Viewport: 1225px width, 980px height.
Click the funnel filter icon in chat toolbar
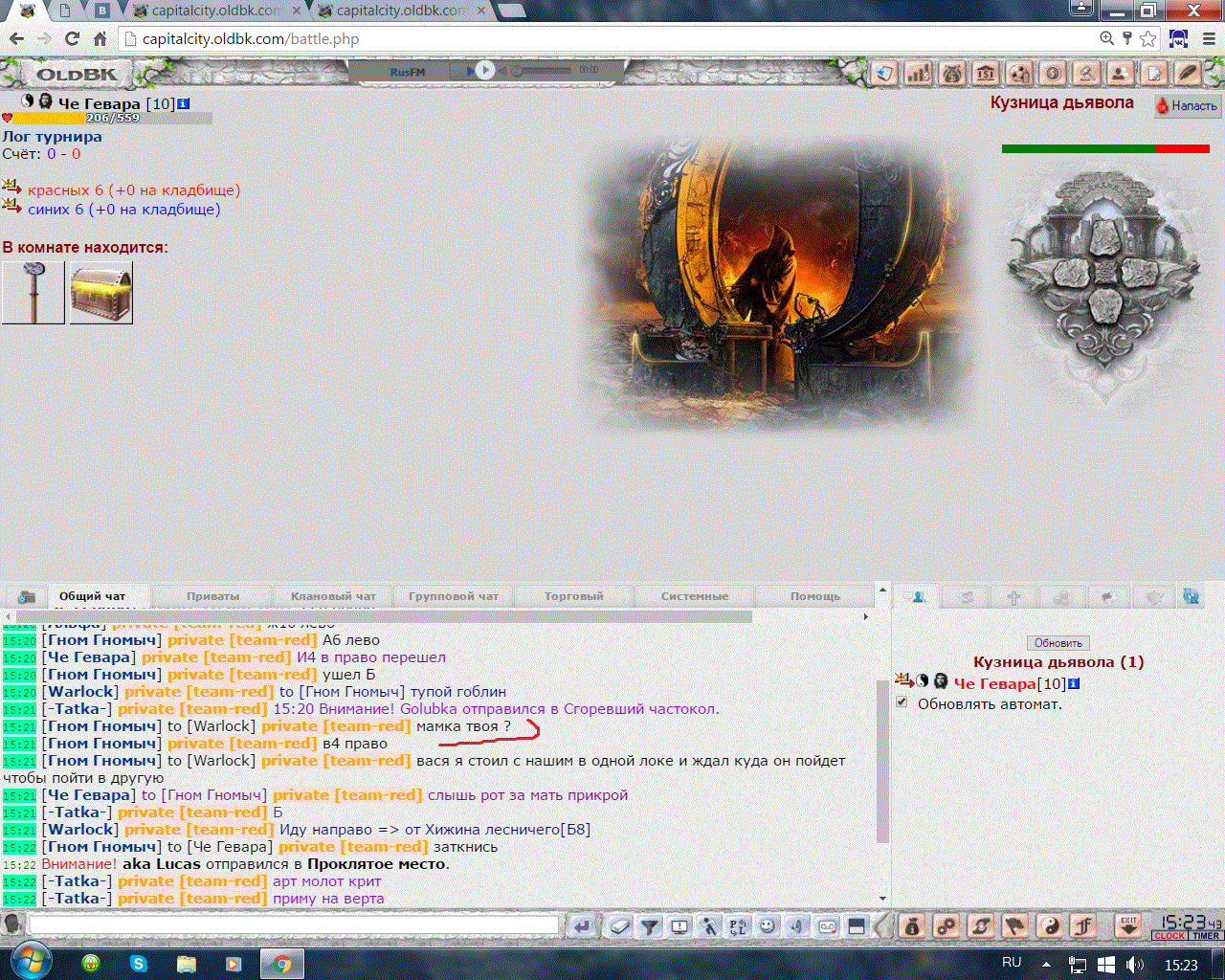pos(650,925)
